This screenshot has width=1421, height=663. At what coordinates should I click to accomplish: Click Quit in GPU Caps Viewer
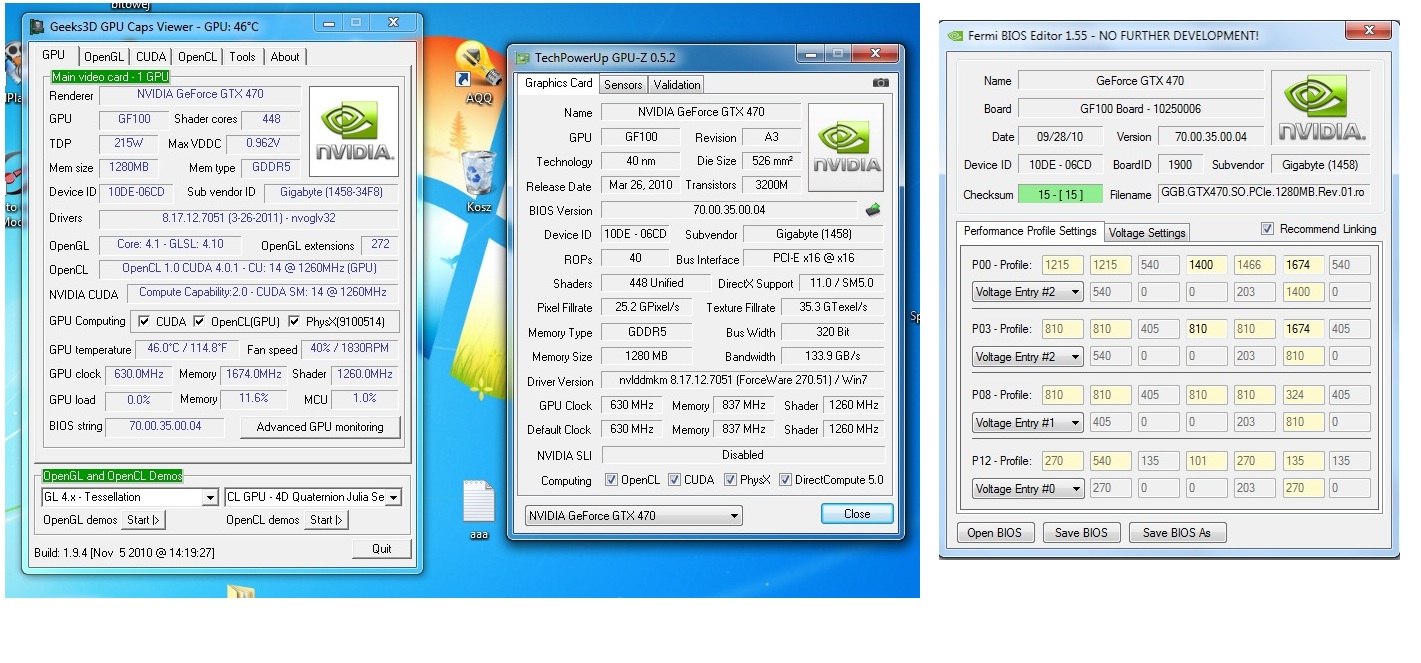click(382, 548)
